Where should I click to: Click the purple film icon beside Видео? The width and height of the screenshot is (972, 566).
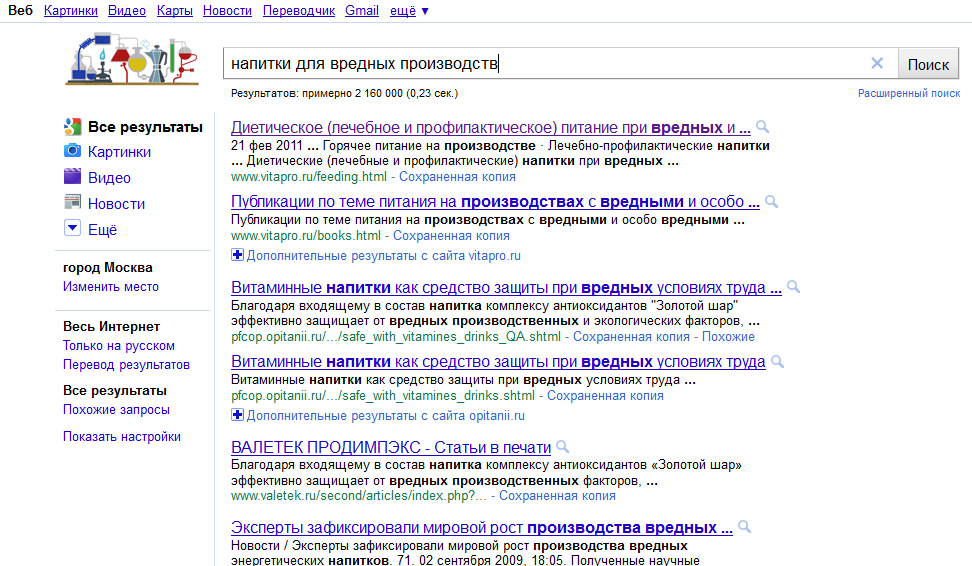click(x=73, y=177)
